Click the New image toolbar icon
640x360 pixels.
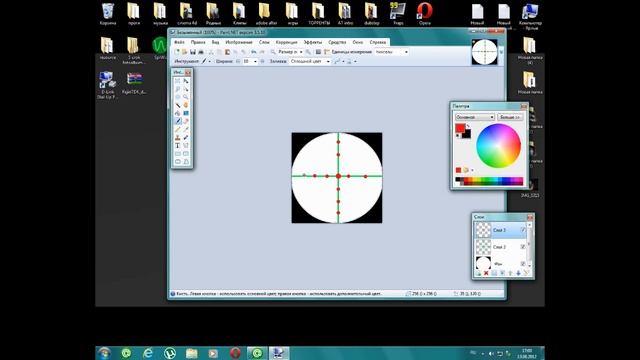(177, 52)
